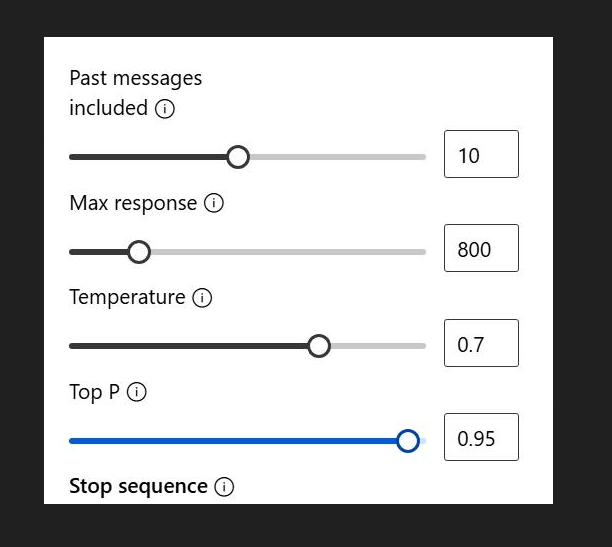612x547 pixels.
Task: Click the light gray part of Past messages track
Action: [x=338, y=157]
